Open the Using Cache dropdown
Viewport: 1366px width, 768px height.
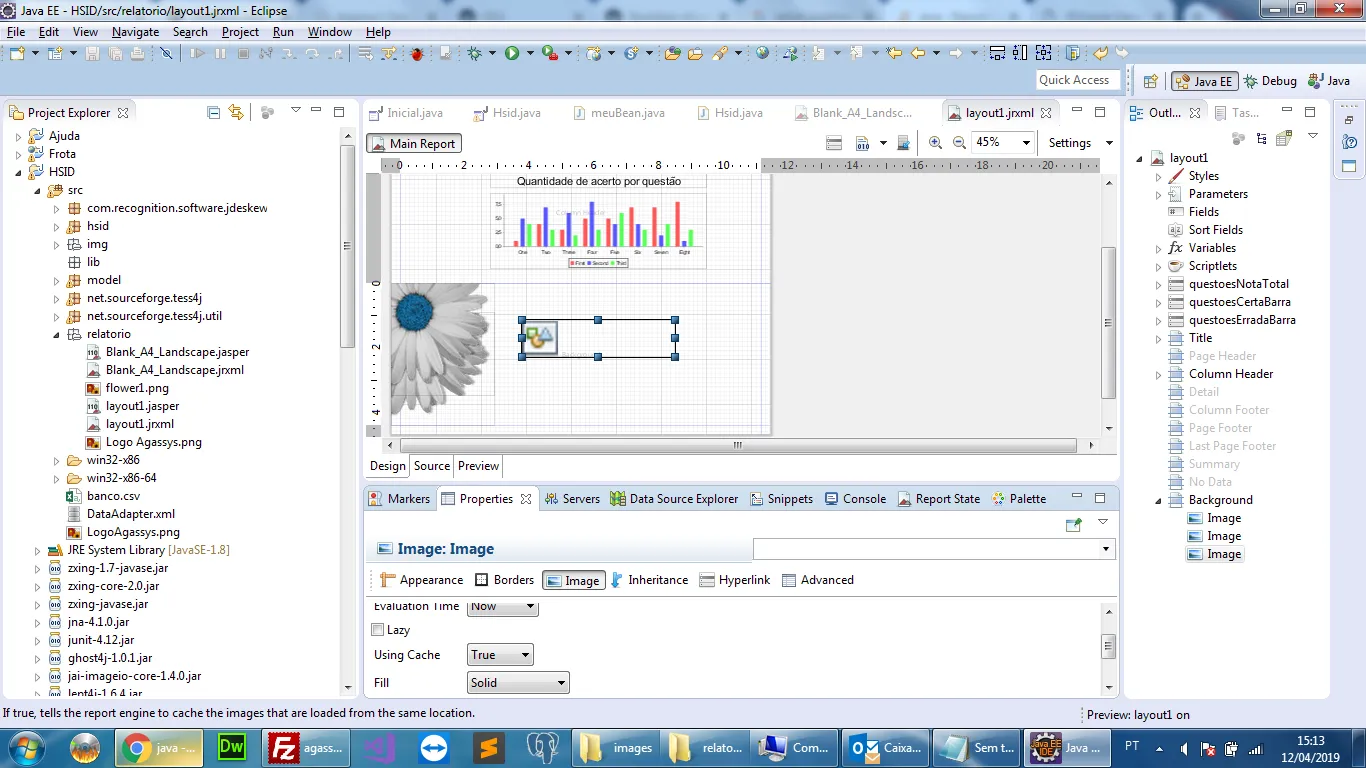500,655
